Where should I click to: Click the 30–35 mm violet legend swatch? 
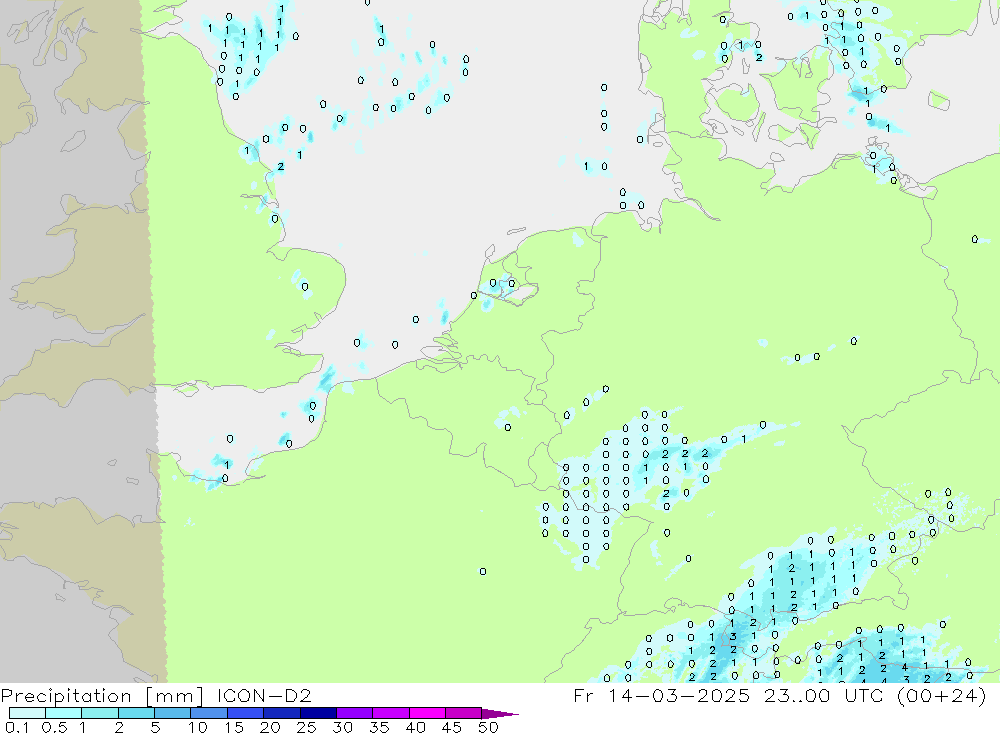click(x=355, y=713)
